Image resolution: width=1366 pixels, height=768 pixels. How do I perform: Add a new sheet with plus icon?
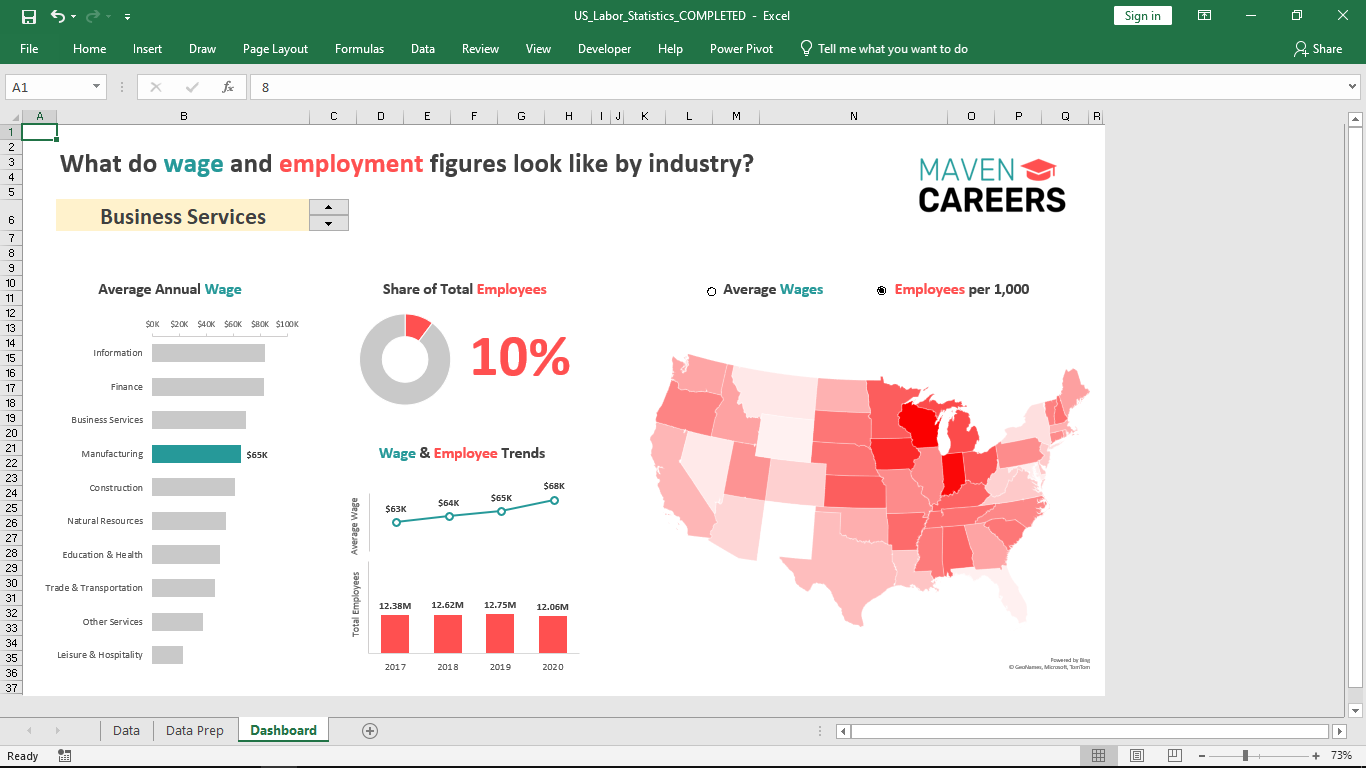point(370,731)
